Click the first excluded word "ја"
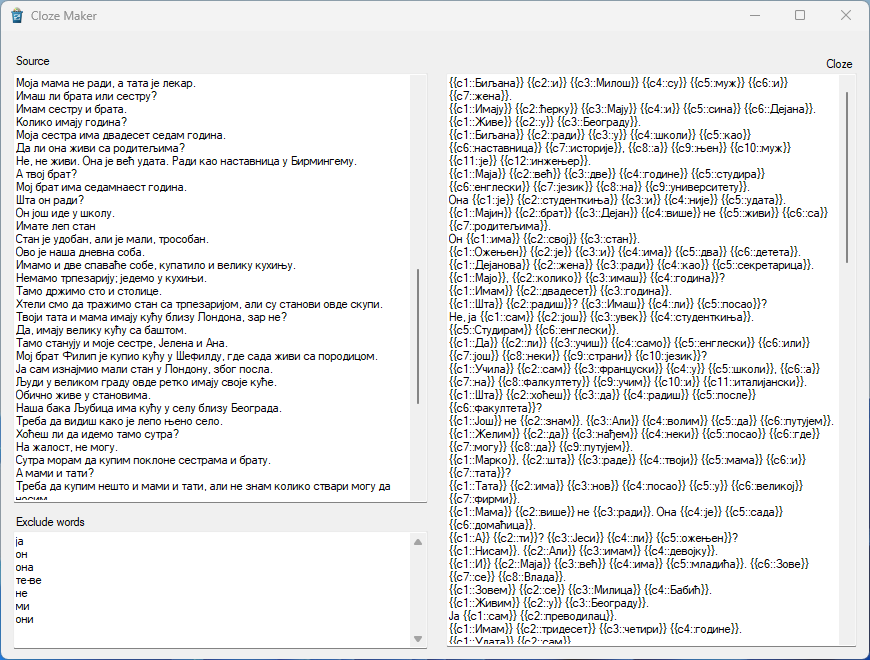The image size is (870, 660). click(20, 541)
